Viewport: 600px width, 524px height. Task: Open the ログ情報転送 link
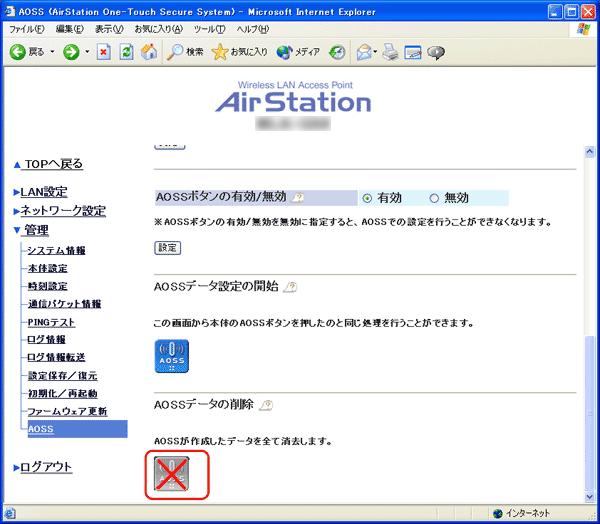point(56,357)
